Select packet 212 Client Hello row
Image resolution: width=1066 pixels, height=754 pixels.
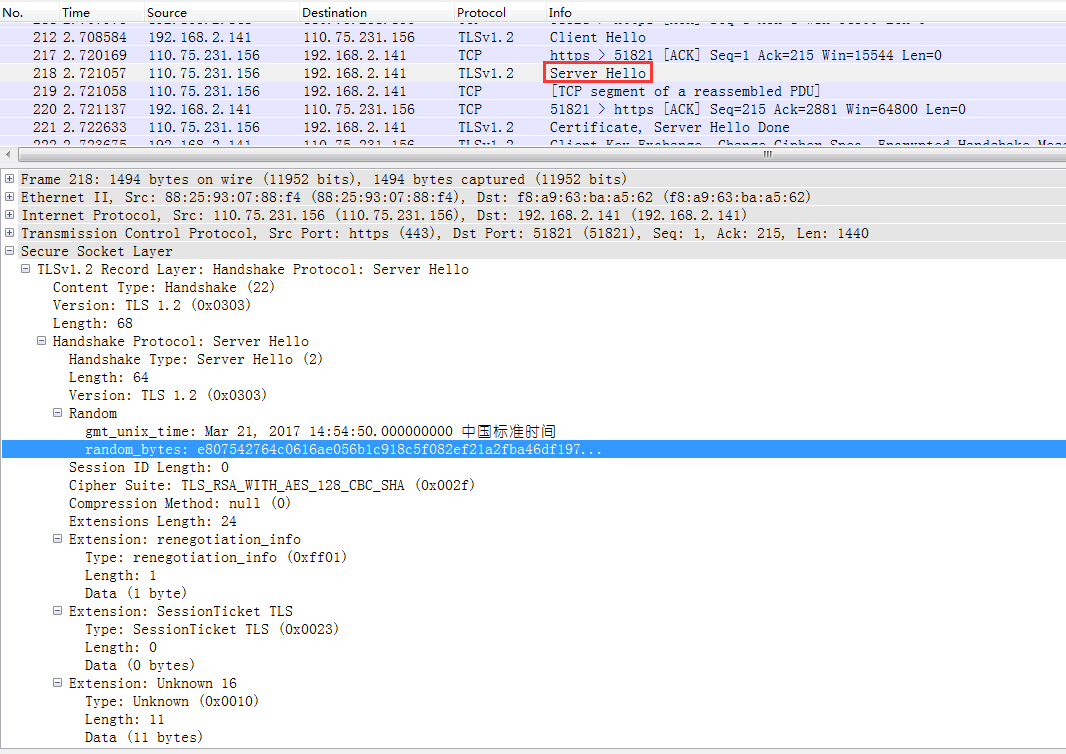pyautogui.click(x=400, y=37)
